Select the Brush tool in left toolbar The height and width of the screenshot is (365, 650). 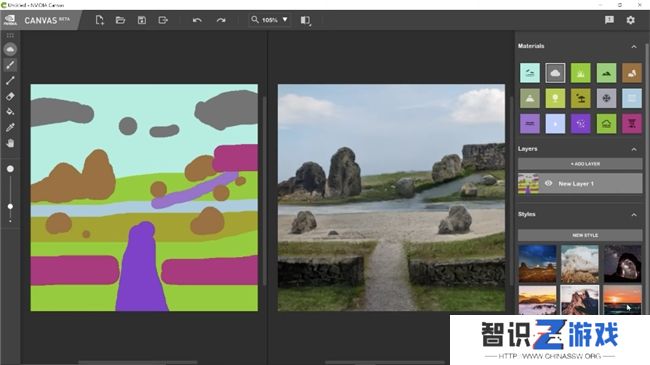10,65
